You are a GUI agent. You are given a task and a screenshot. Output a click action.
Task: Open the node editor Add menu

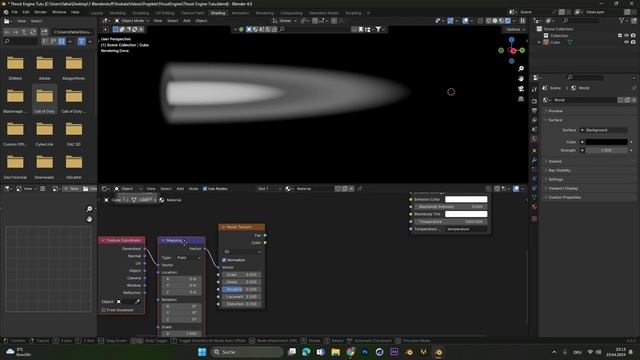click(180, 189)
